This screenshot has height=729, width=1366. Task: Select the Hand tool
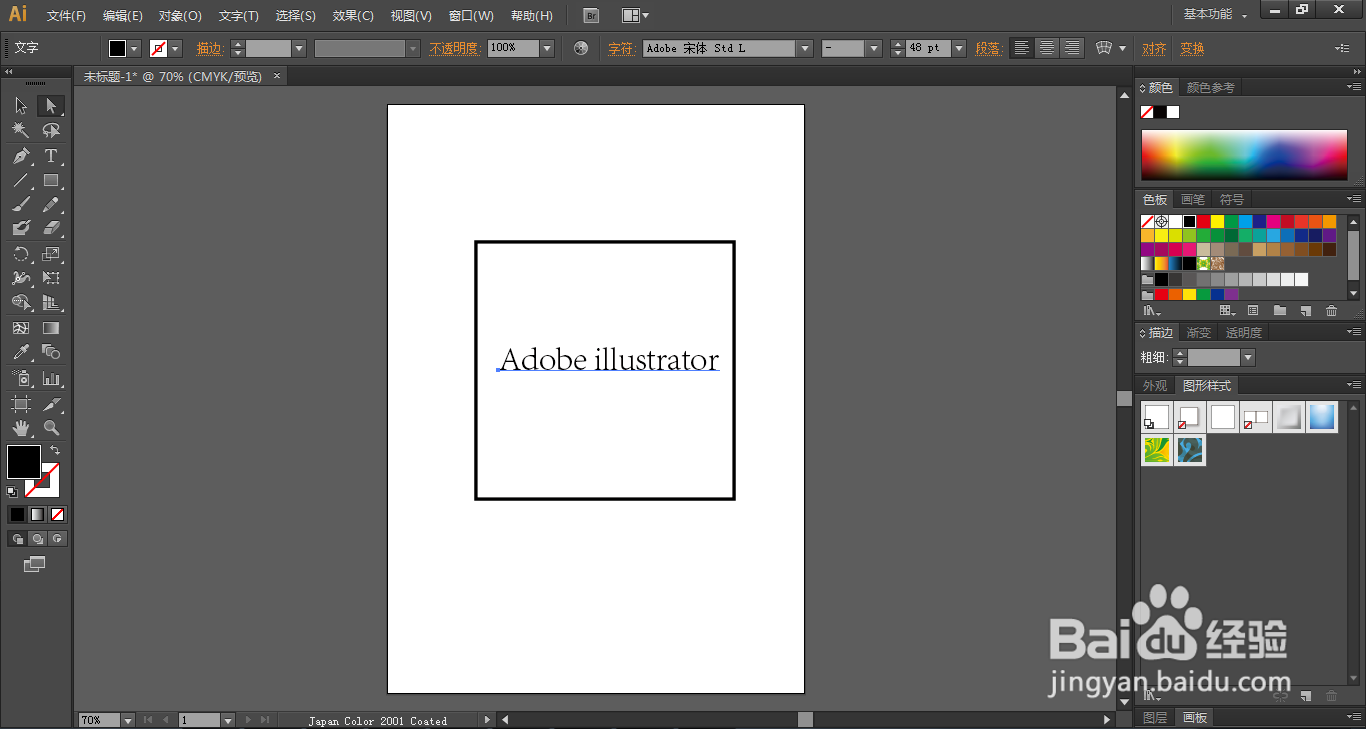tap(21, 428)
